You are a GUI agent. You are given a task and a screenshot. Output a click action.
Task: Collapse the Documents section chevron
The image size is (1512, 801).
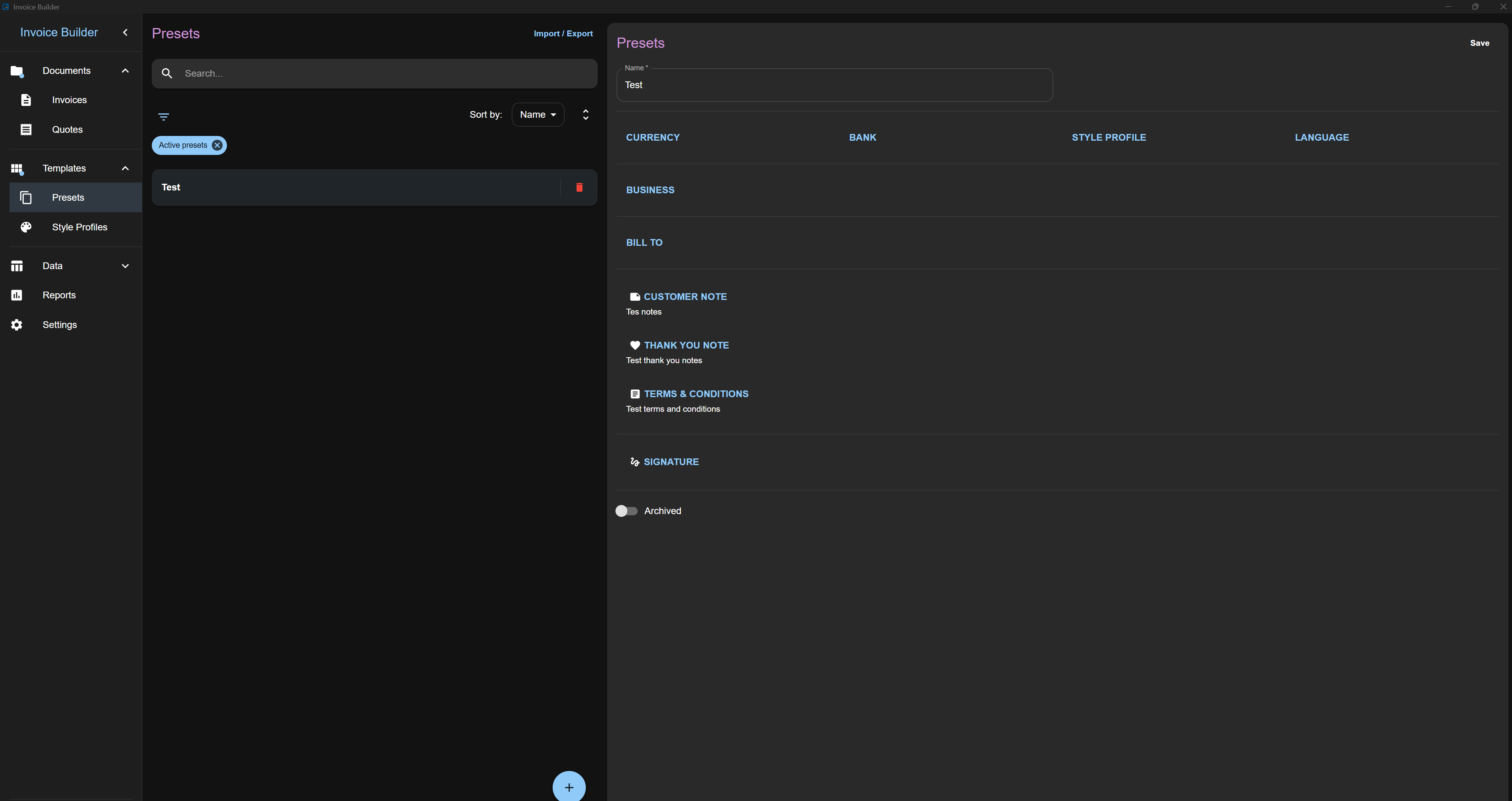point(125,71)
